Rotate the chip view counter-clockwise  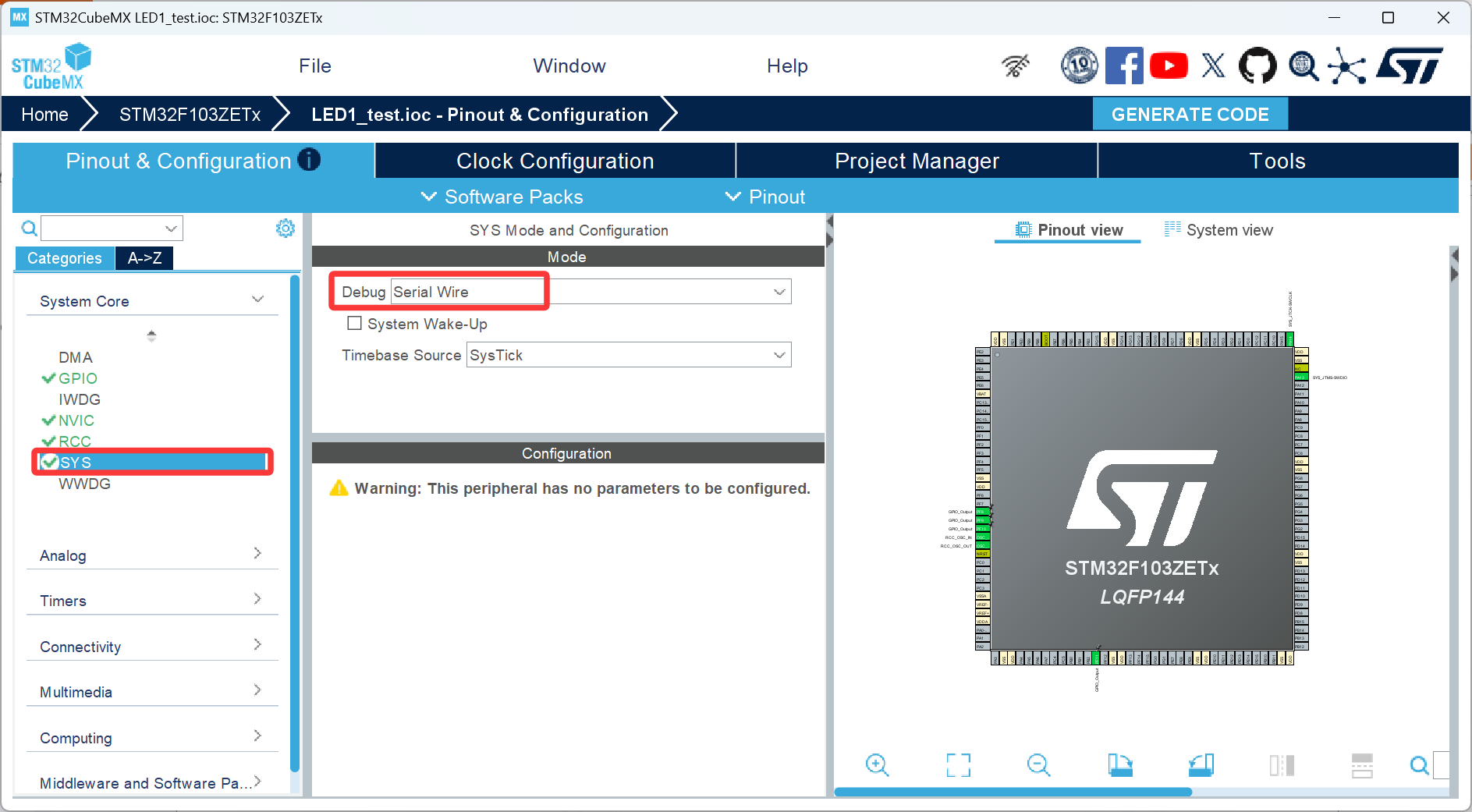(x=1201, y=765)
